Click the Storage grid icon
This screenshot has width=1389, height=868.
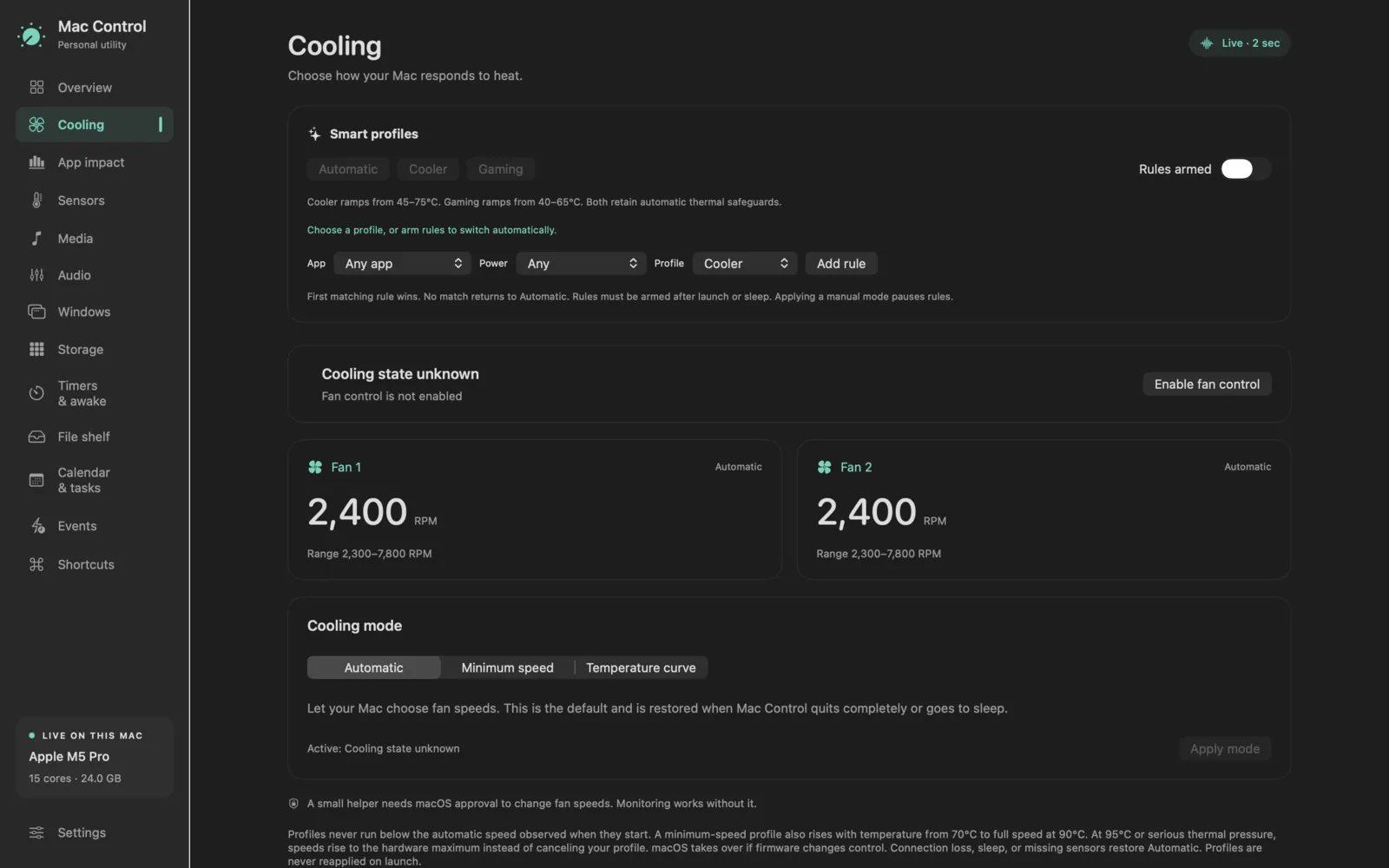[36, 349]
